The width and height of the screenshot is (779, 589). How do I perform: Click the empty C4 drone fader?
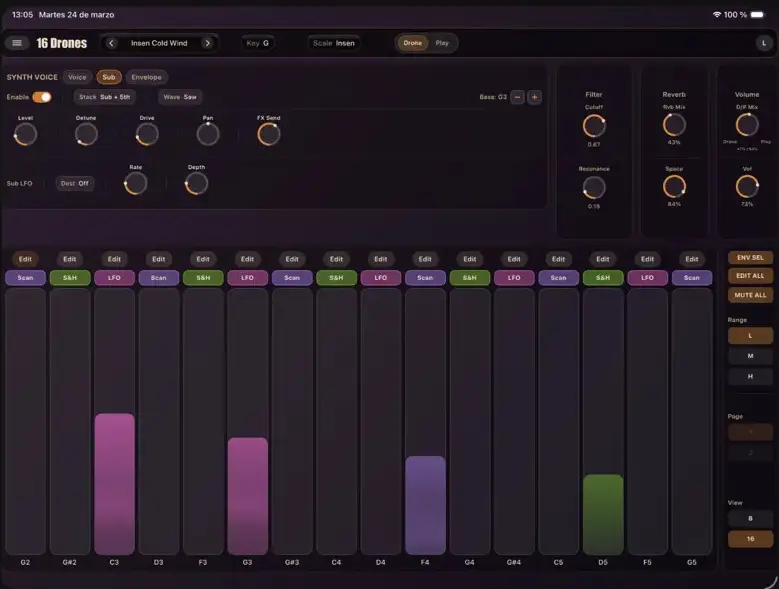click(x=336, y=422)
